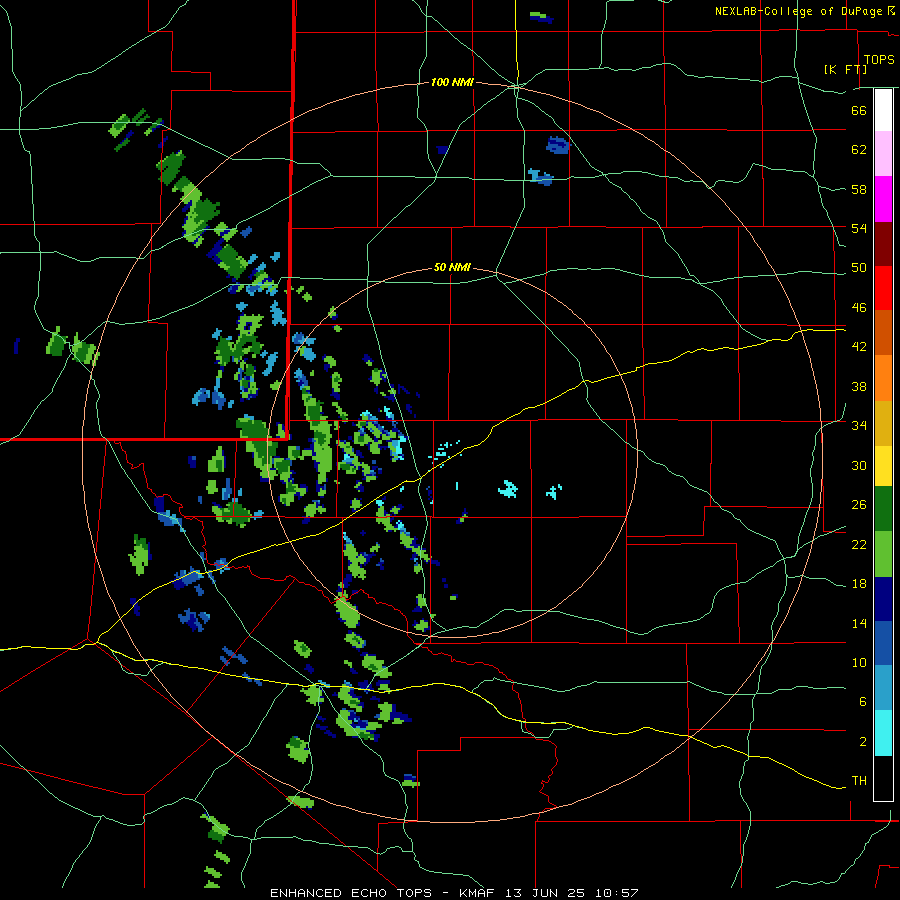Click the legend value 34

tap(859, 426)
